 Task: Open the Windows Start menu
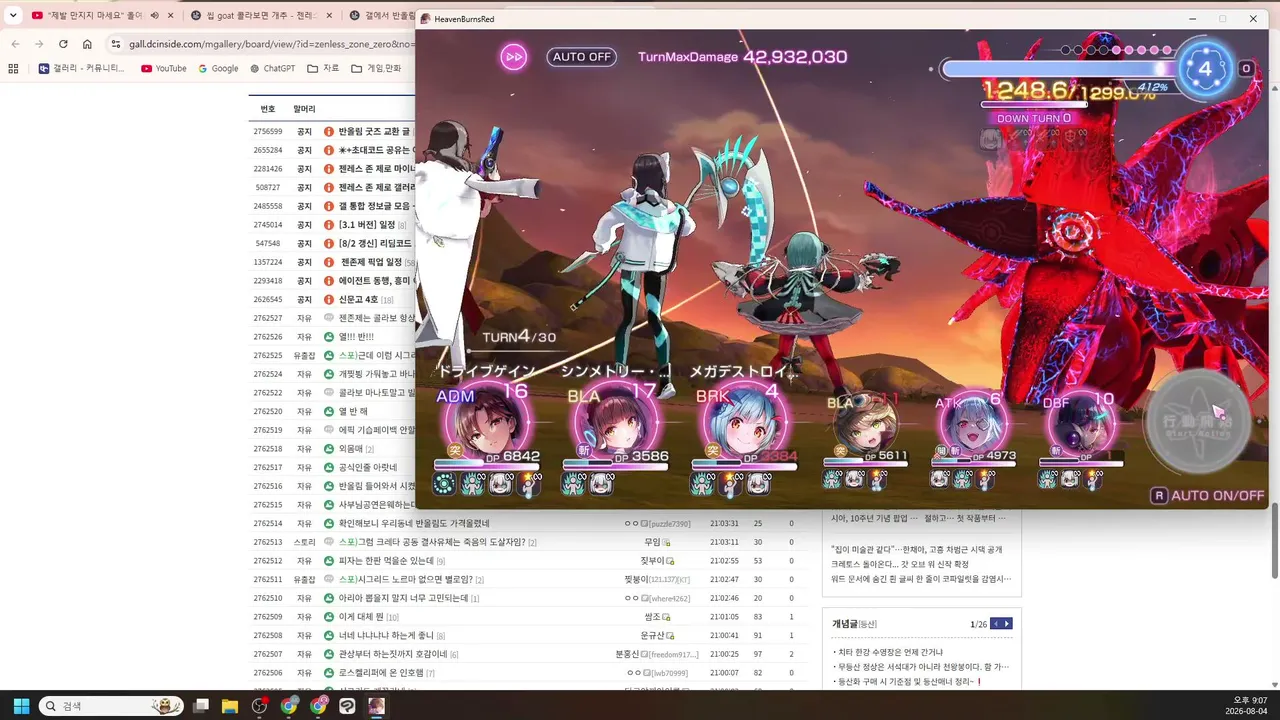[21, 706]
